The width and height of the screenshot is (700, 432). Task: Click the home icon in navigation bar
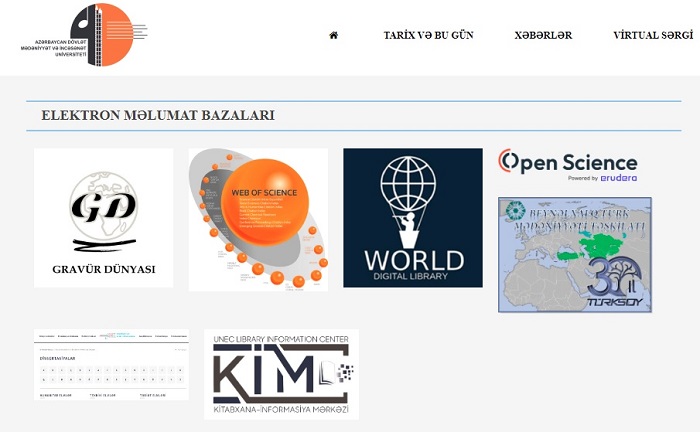point(333,35)
